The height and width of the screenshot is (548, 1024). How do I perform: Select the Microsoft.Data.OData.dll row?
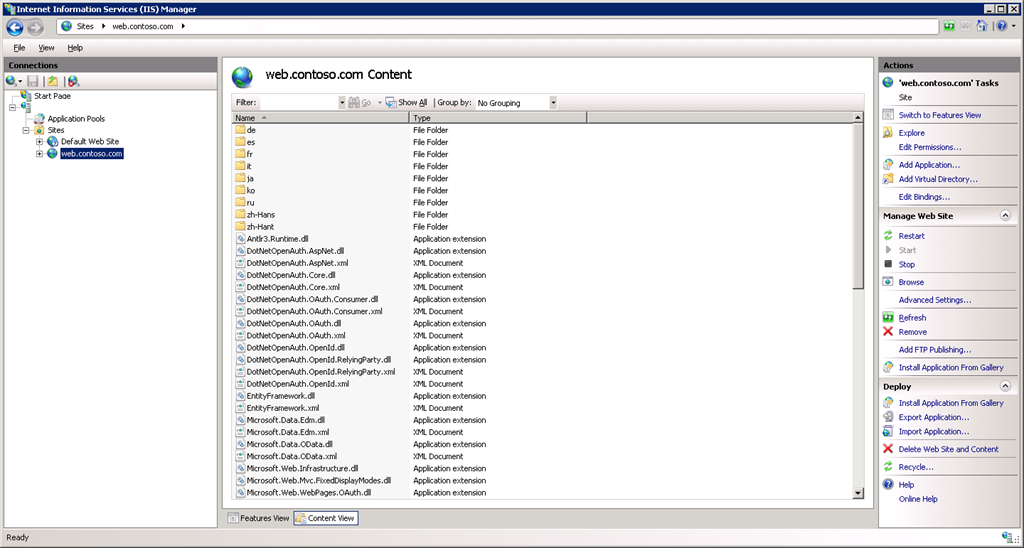[543, 444]
